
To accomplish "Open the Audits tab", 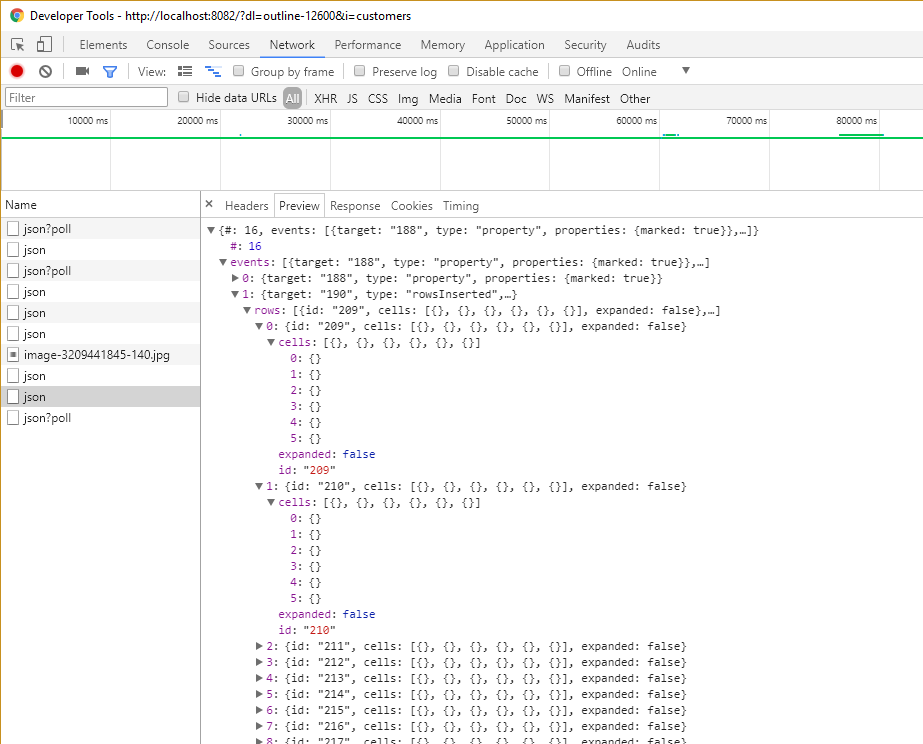I will coord(643,45).
